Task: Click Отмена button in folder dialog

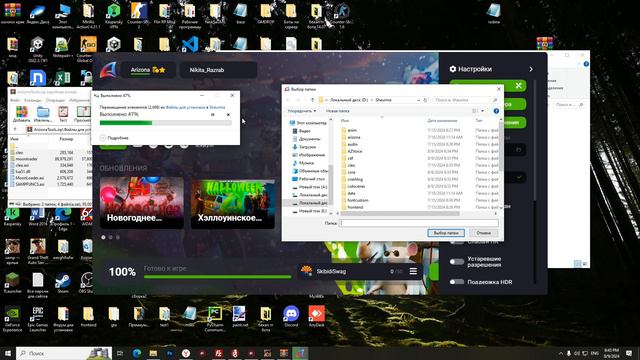Action: click(x=484, y=233)
